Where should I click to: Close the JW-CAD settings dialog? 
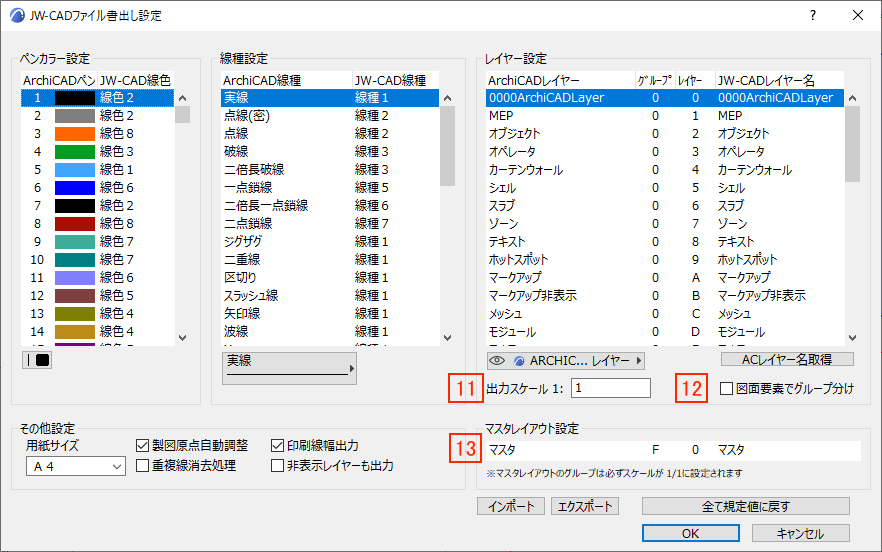pos(858,15)
